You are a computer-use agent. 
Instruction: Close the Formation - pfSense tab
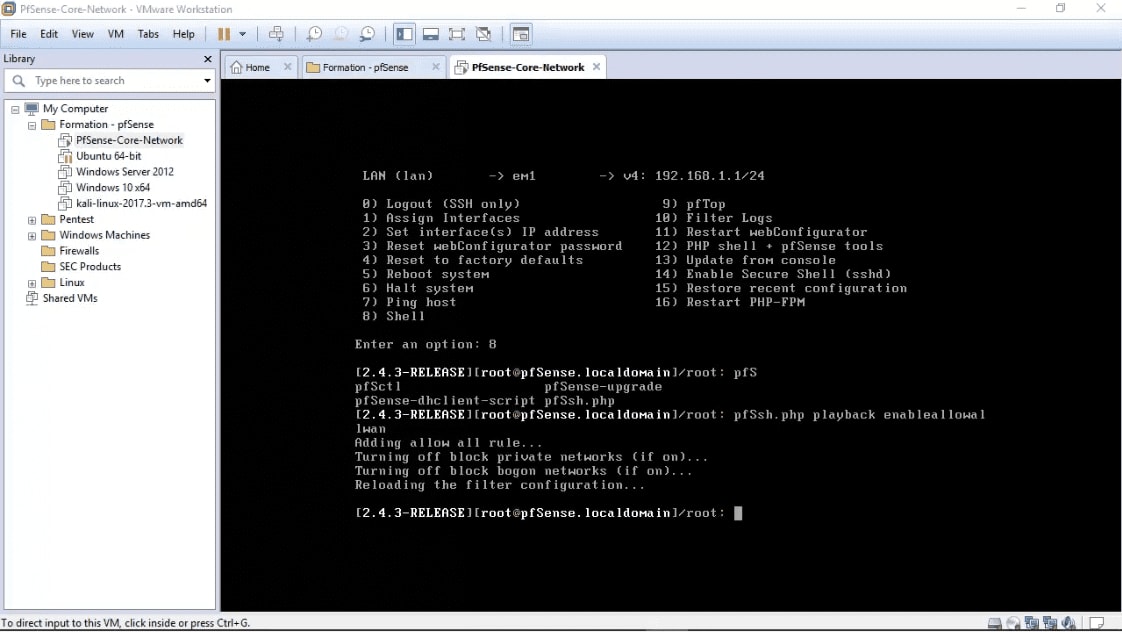[x=436, y=67]
